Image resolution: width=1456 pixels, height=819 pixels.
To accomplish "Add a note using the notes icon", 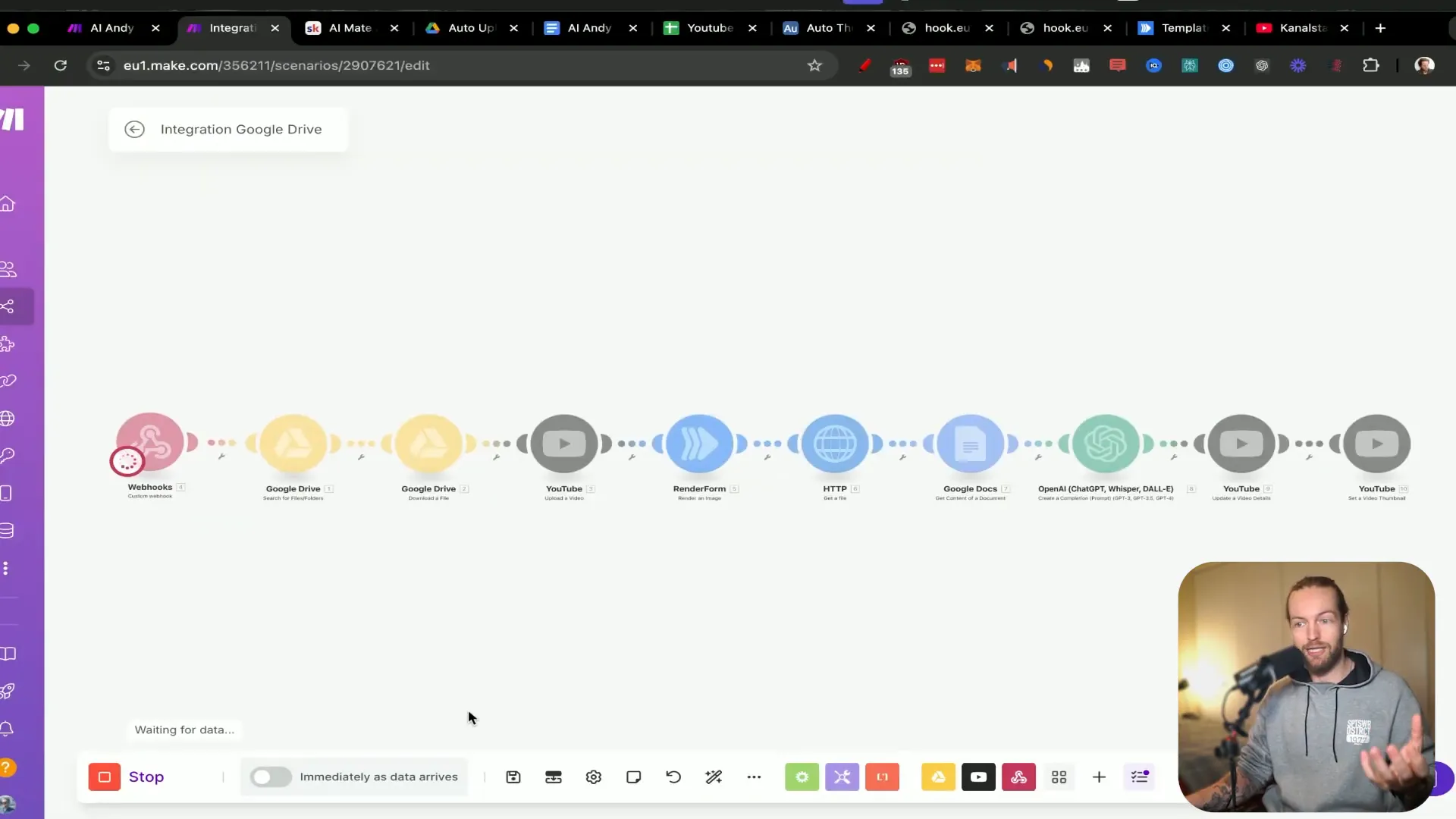I will (x=634, y=777).
